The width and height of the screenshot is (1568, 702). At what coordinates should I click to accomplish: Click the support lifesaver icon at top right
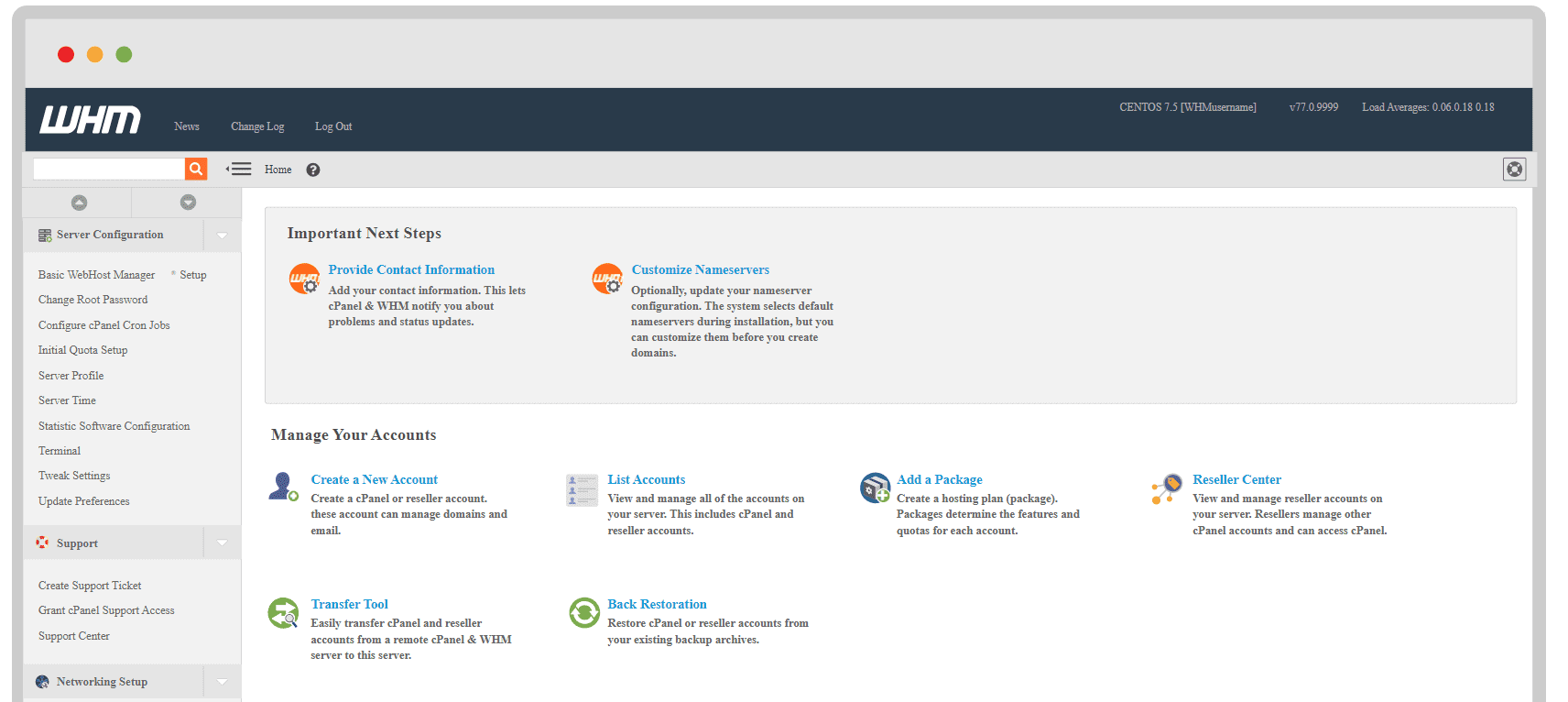(1514, 169)
